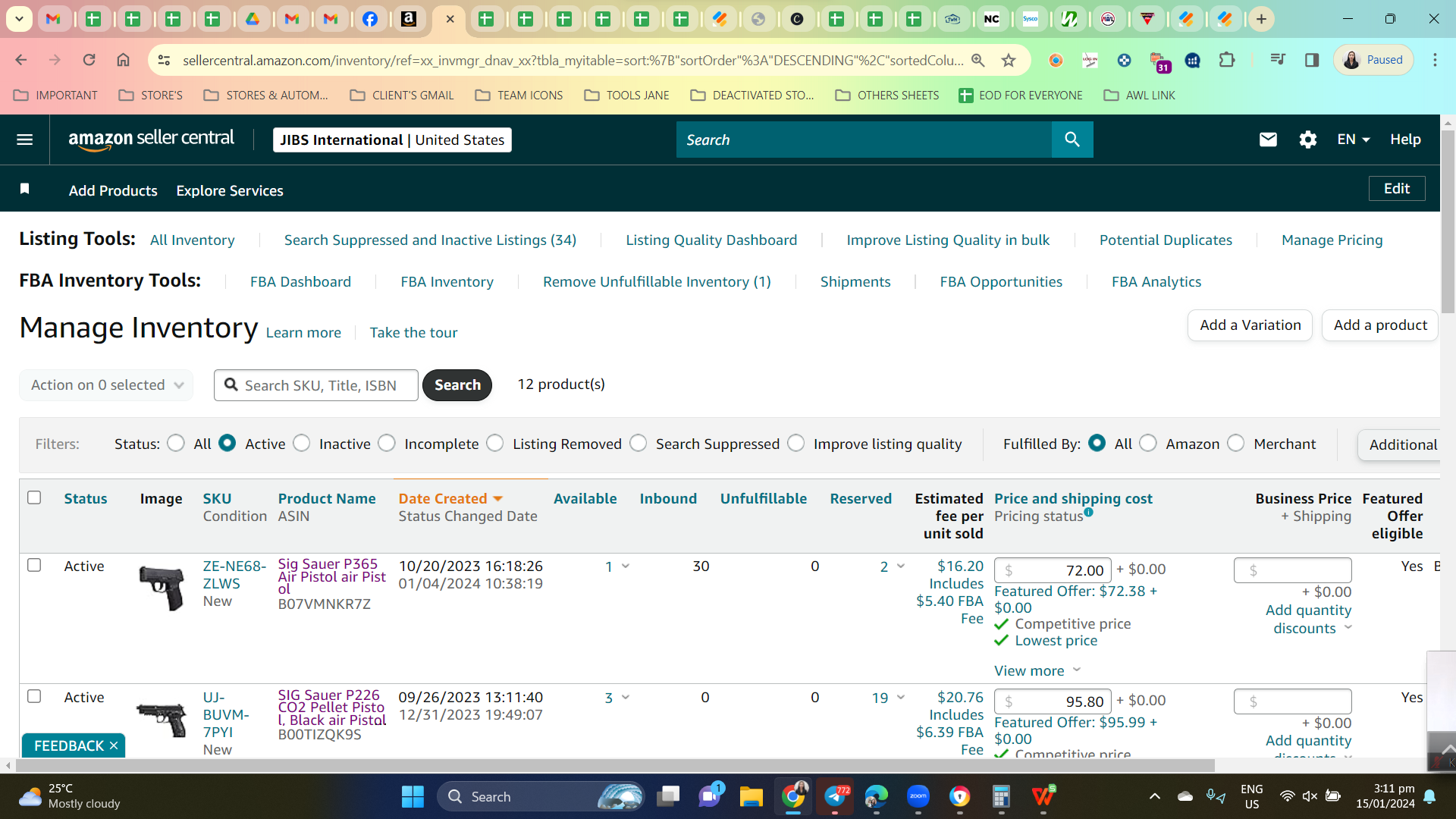Select the Search Suppressed radio button
The image size is (1456, 819).
pos(639,443)
